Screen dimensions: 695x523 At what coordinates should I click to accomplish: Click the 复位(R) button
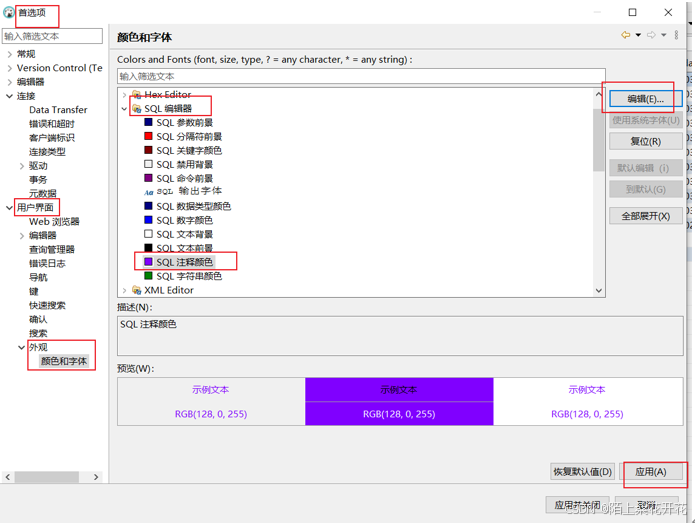(645, 141)
